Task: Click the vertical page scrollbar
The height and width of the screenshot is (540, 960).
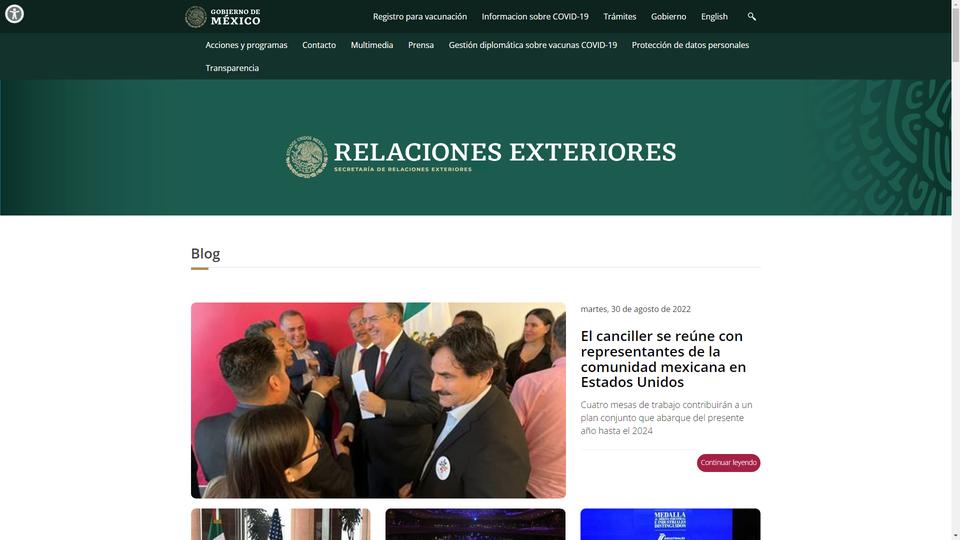Action: coord(955,270)
